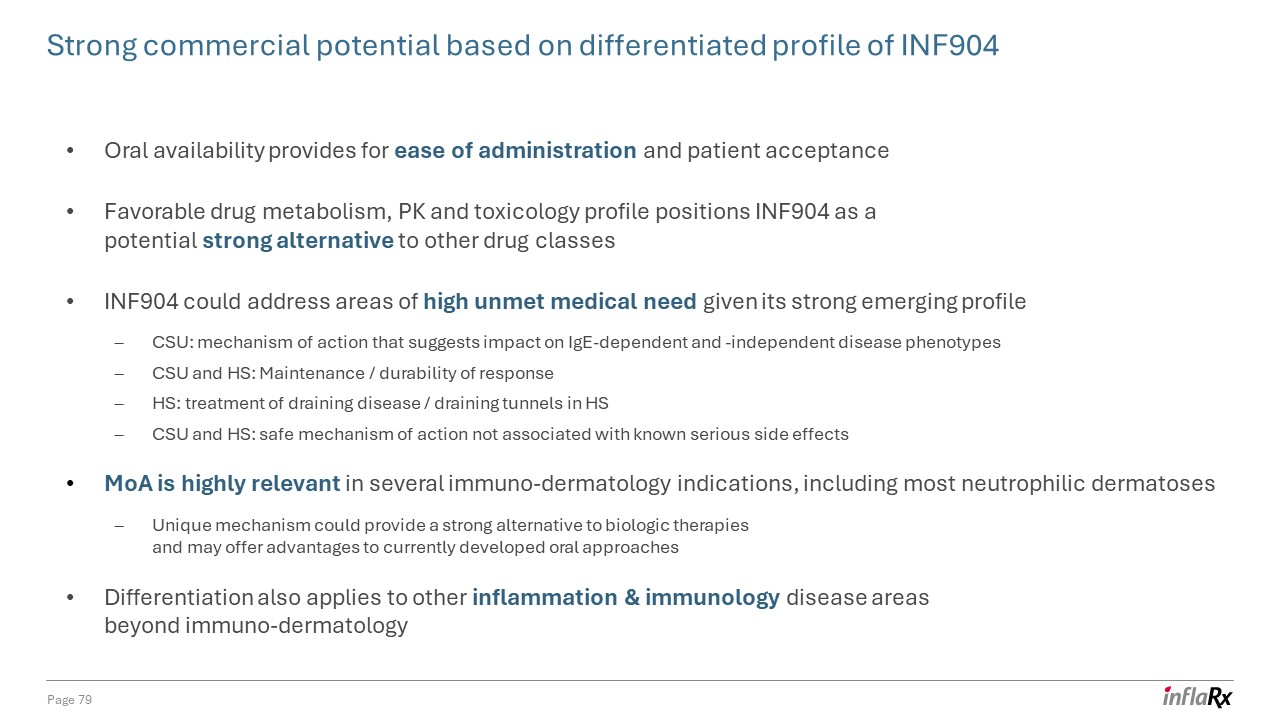The width and height of the screenshot is (1280, 720).
Task: Click bold 'high unmet medical need' text
Action: [x=560, y=302]
